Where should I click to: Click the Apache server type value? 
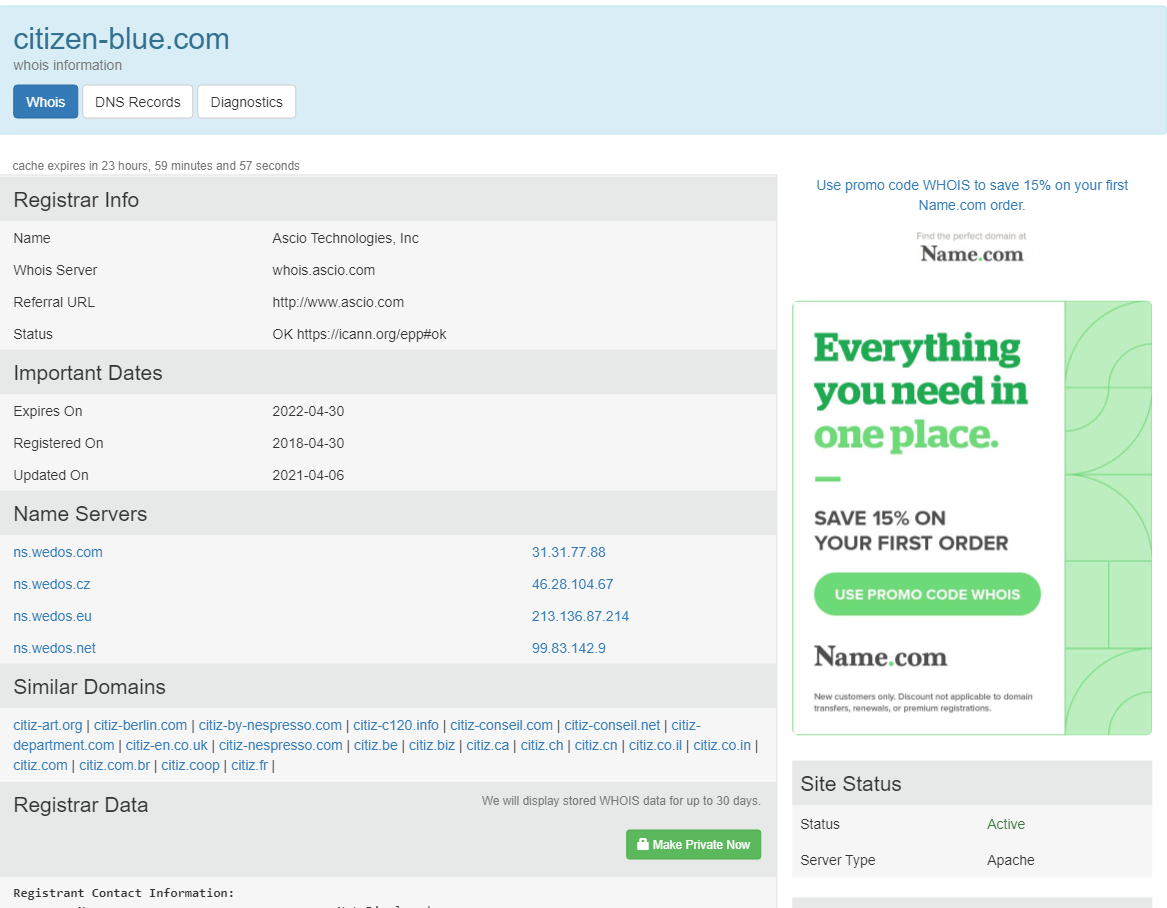pos(1011,860)
